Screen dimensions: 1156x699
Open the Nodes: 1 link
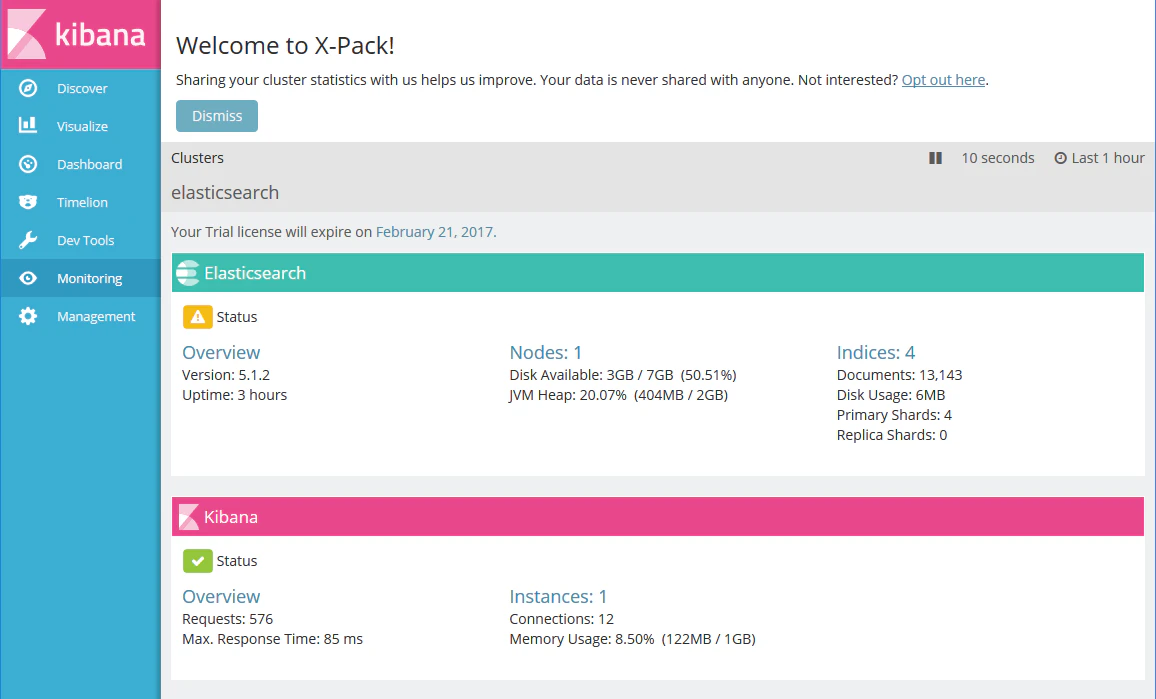pyautogui.click(x=546, y=352)
